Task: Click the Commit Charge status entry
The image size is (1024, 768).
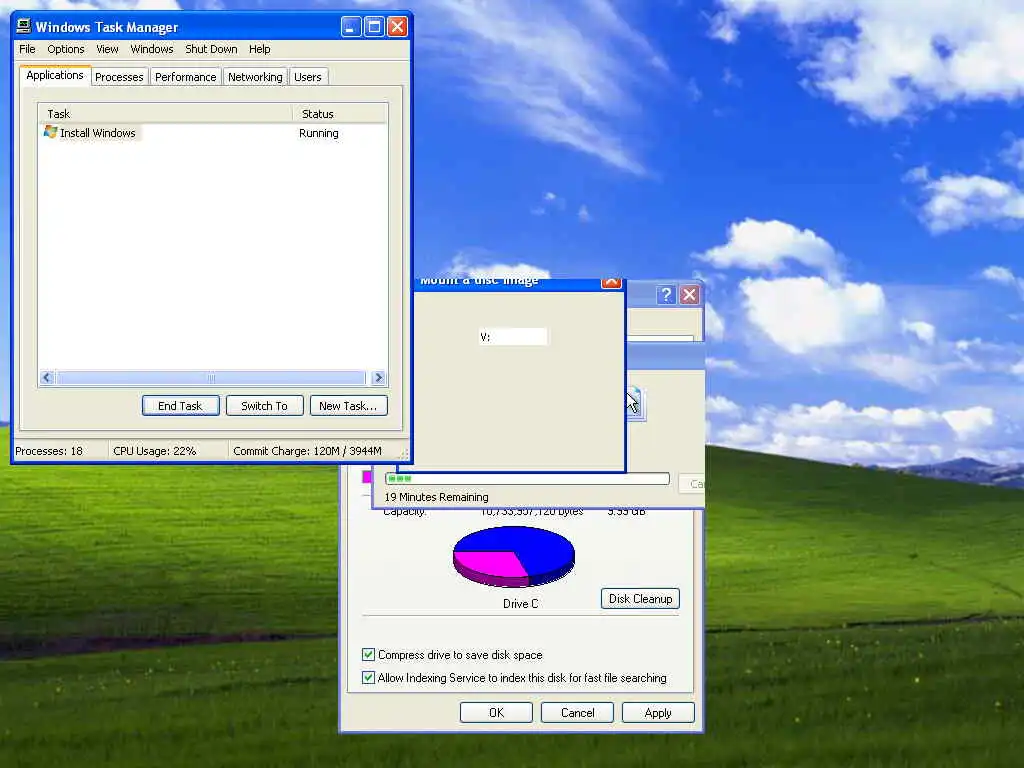Action: (307, 451)
